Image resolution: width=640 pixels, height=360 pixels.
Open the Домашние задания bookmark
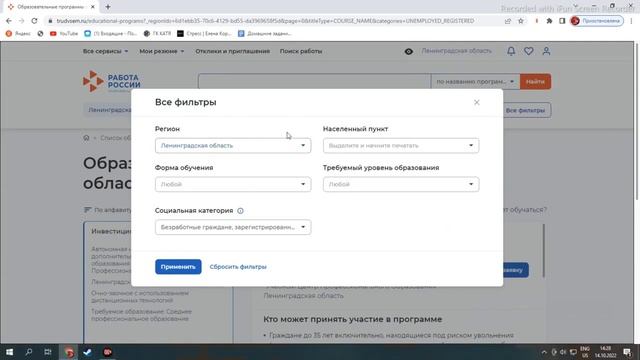click(x=264, y=34)
